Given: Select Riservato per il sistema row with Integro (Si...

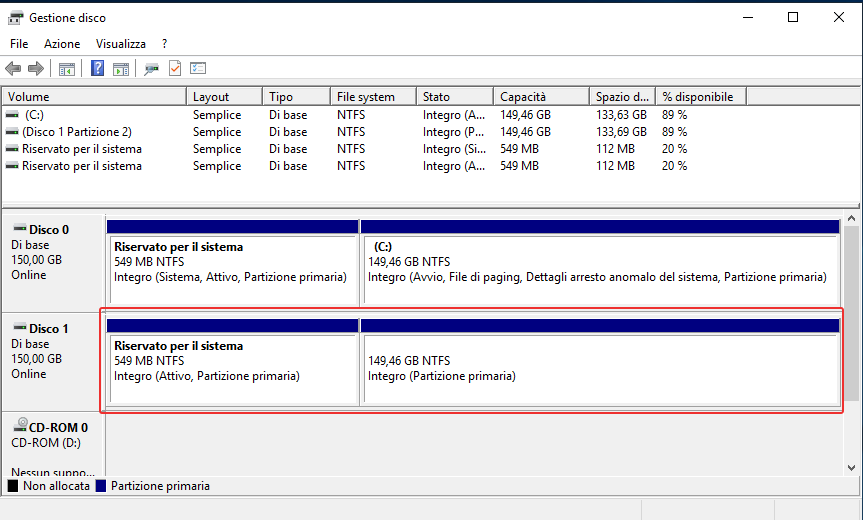Looking at the screenshot, I should pos(347,149).
